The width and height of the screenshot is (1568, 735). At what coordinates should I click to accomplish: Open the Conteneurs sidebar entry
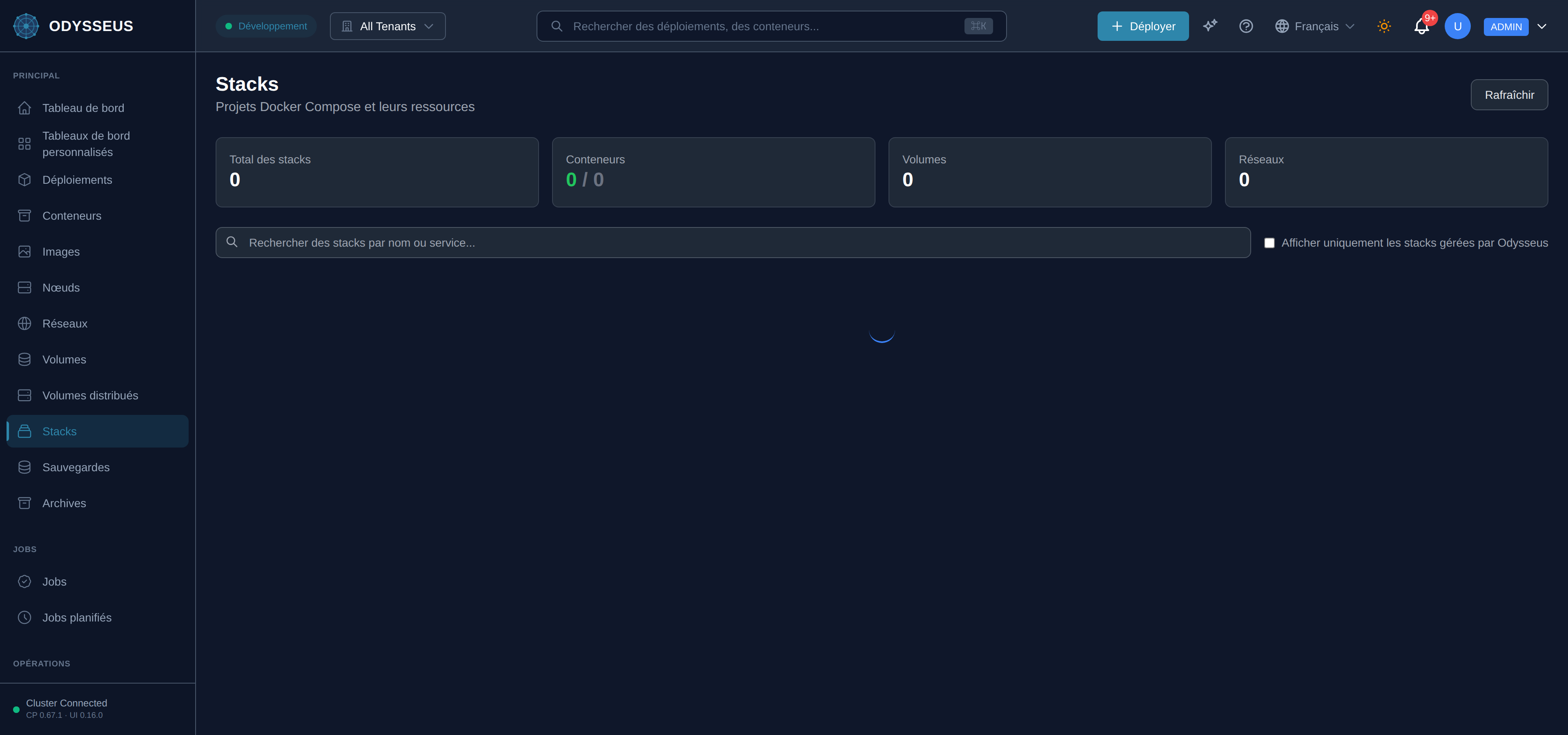click(98, 215)
